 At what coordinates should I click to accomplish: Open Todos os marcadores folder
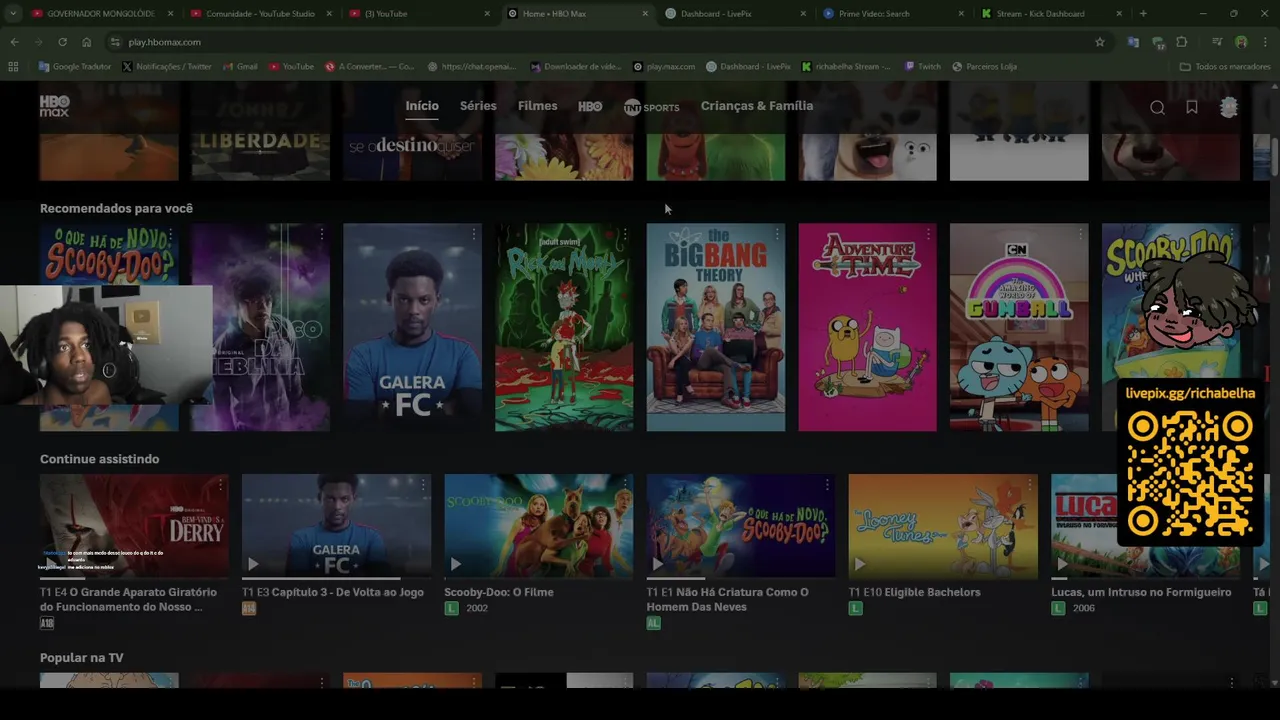click(x=1225, y=67)
